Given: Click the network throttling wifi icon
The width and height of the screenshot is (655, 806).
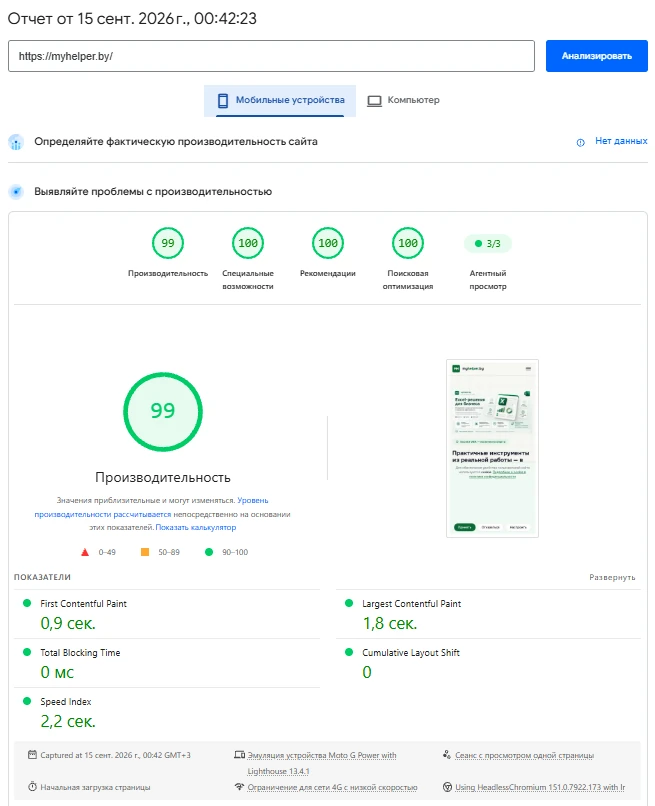Looking at the screenshot, I should click(x=239, y=786).
